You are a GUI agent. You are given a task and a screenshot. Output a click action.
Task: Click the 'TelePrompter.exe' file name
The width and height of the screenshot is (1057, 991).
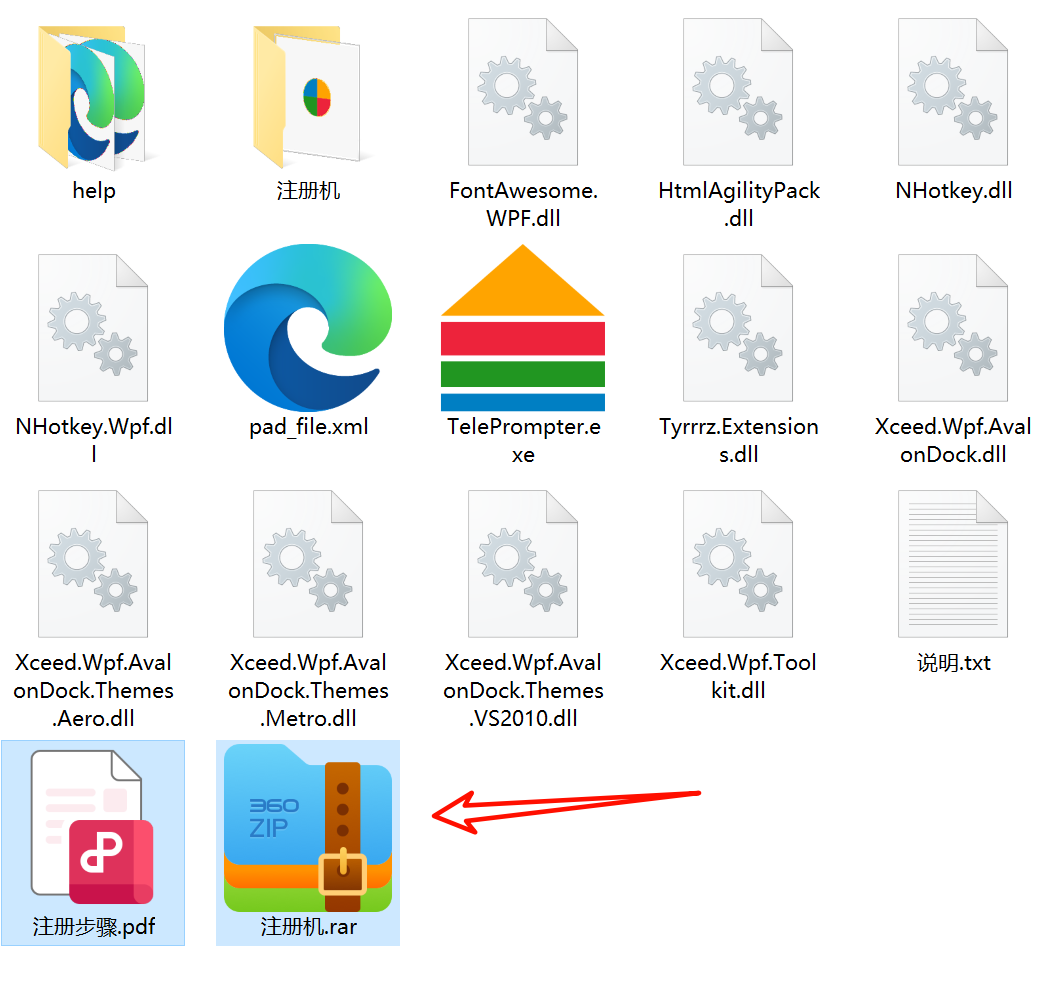tap(524, 440)
